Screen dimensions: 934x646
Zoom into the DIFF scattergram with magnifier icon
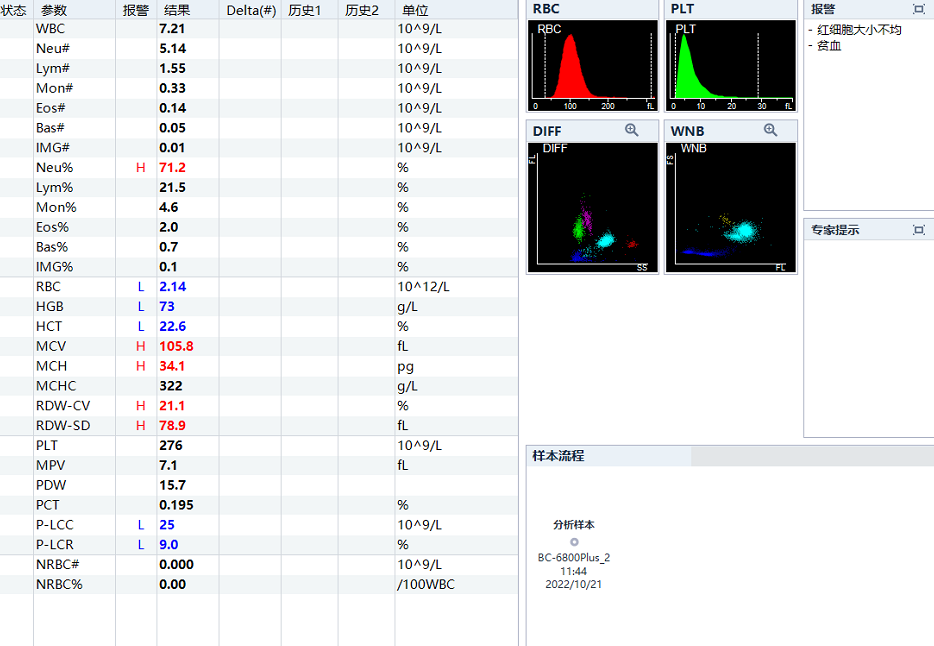point(632,130)
